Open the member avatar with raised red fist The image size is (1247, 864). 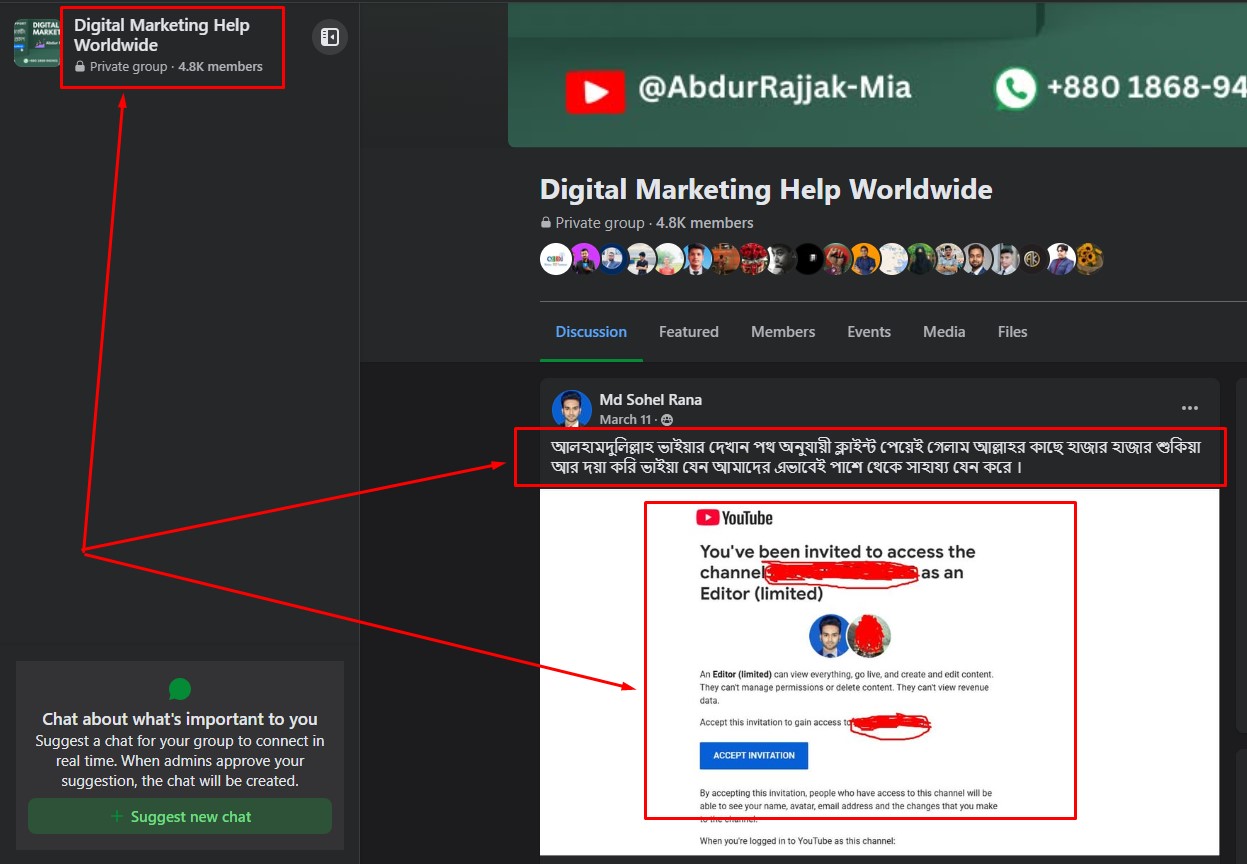click(837, 259)
